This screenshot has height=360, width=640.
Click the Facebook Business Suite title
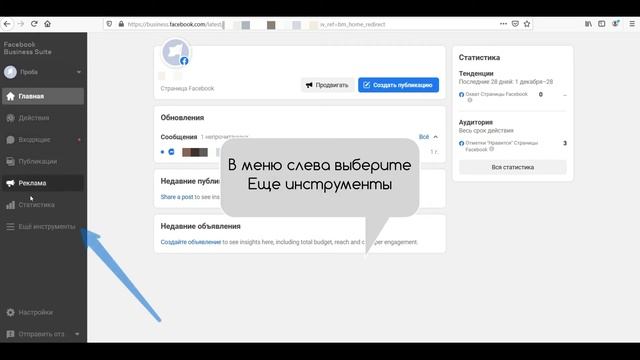point(28,48)
